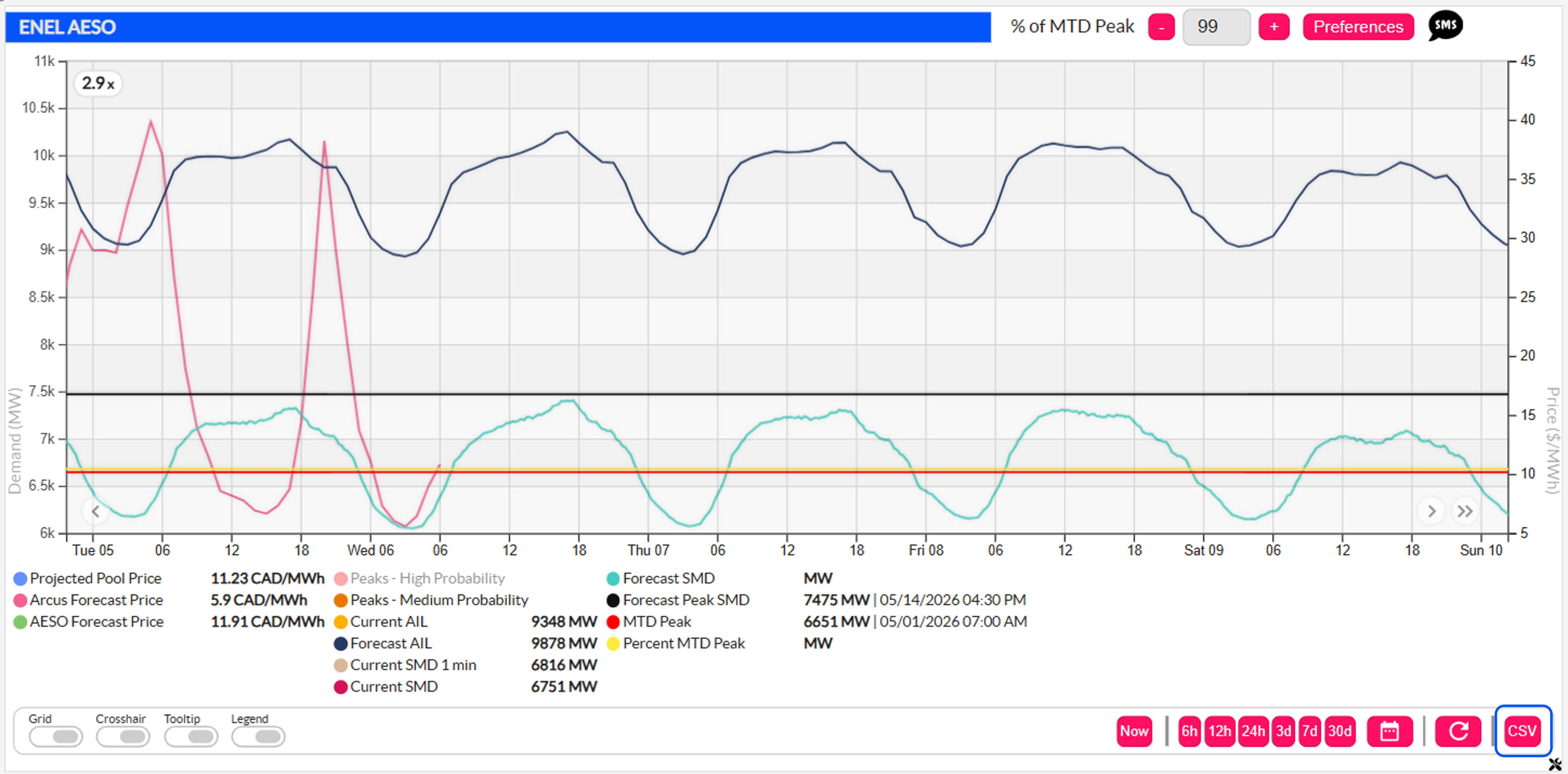Click the Demand (MW) axis title
The height and width of the screenshot is (774, 1568).
pos(15,441)
